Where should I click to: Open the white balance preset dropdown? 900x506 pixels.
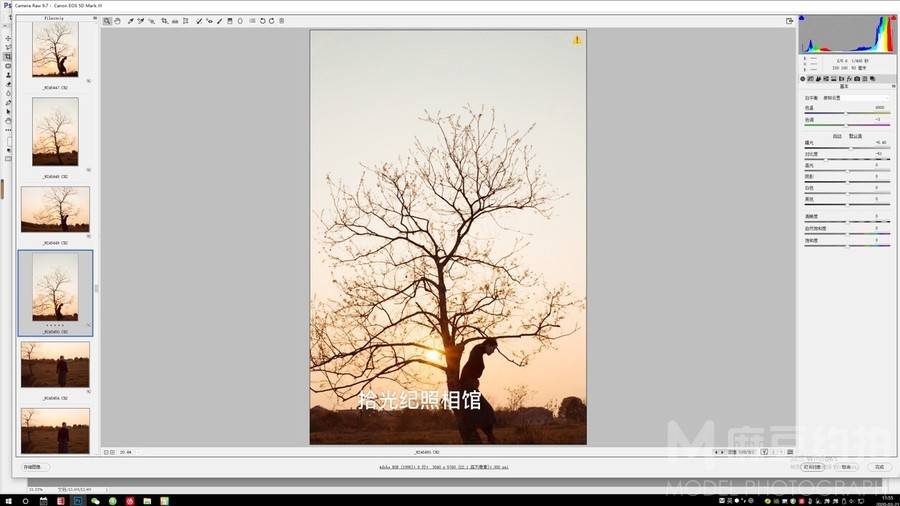pyautogui.click(x=855, y=98)
